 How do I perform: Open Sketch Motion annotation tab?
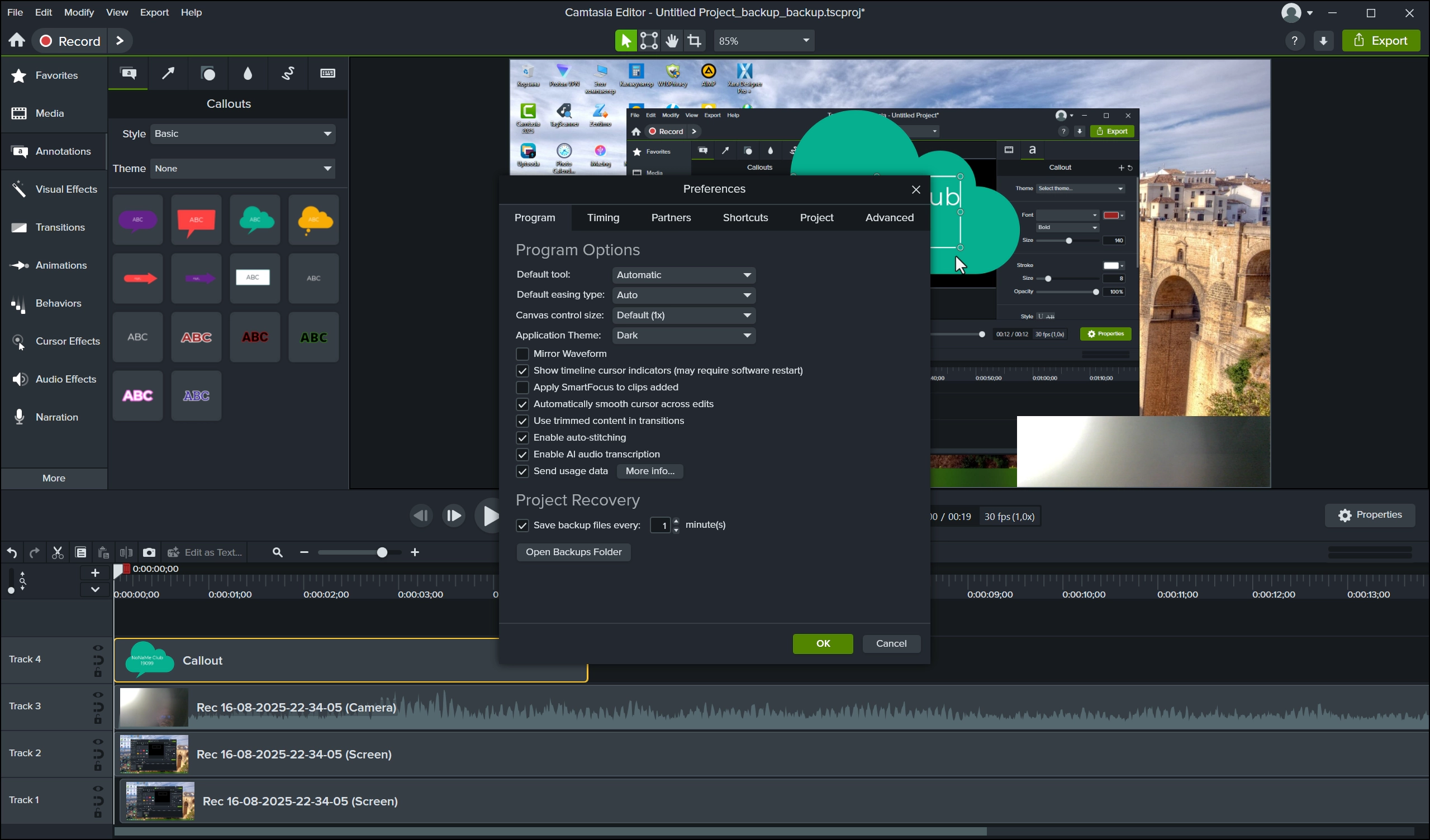pos(288,74)
